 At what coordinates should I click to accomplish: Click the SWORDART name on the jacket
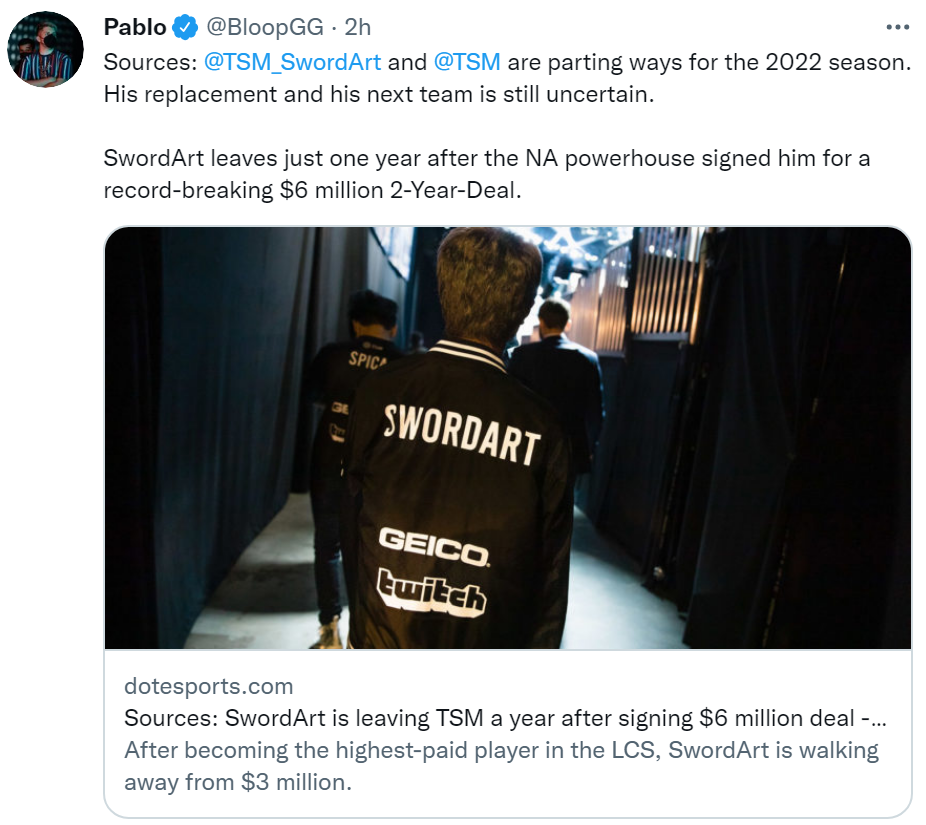click(462, 435)
